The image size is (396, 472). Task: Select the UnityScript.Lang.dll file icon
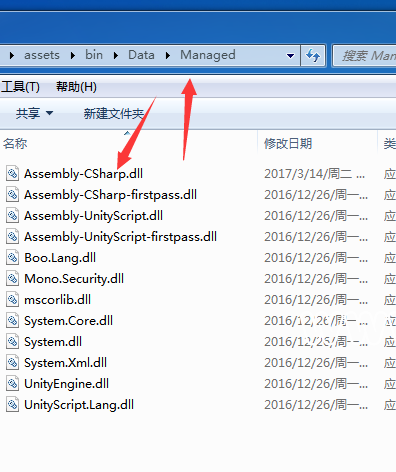tap(12, 405)
